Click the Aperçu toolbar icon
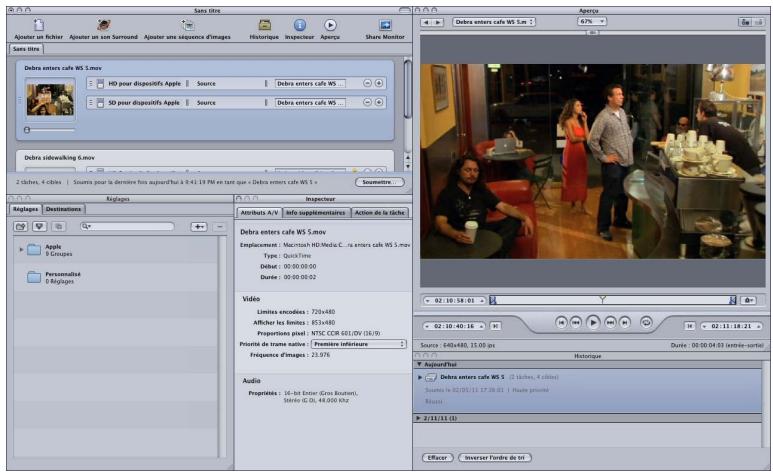The height and width of the screenshot is (473, 773). tap(330, 24)
